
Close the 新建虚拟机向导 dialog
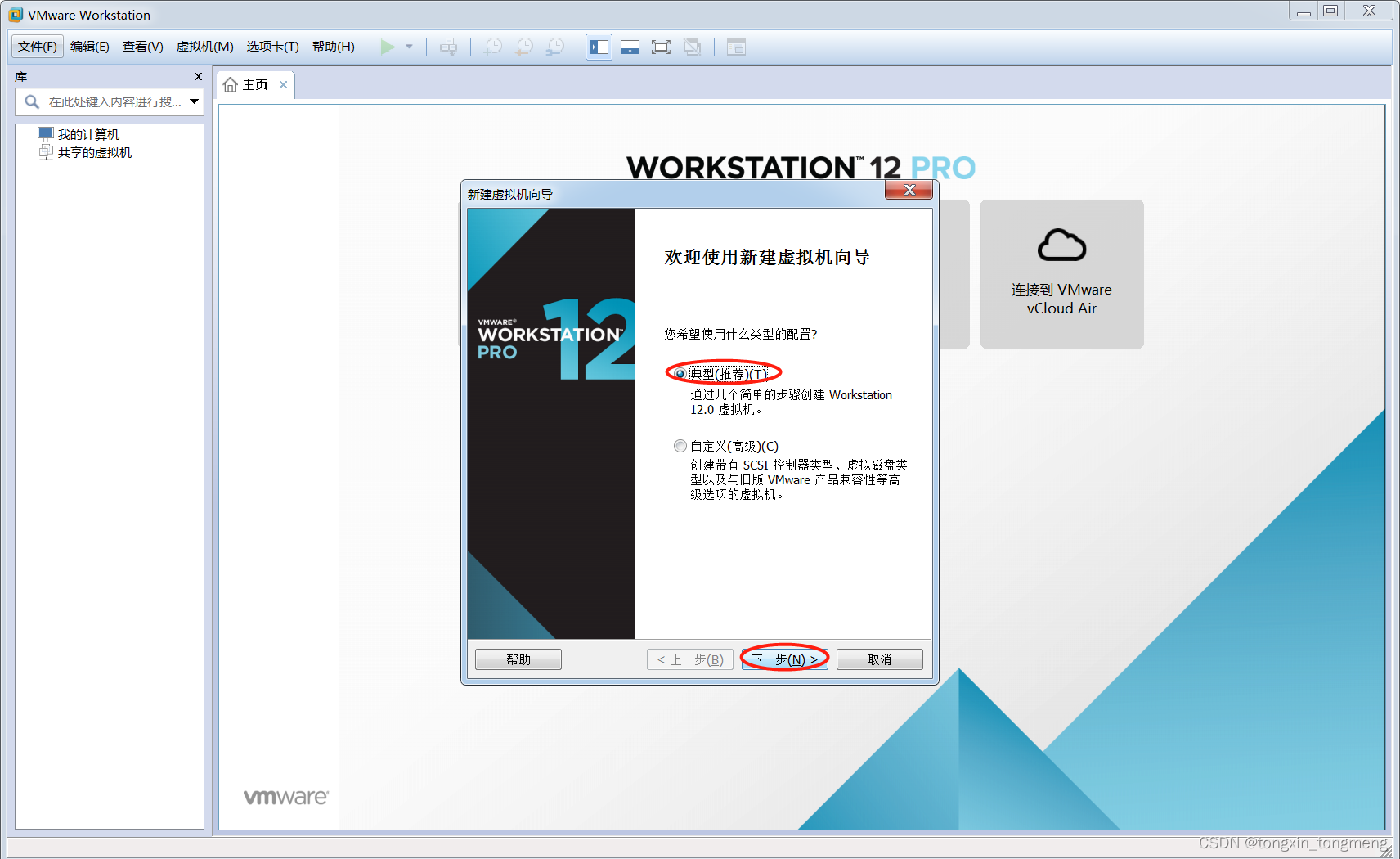(909, 190)
